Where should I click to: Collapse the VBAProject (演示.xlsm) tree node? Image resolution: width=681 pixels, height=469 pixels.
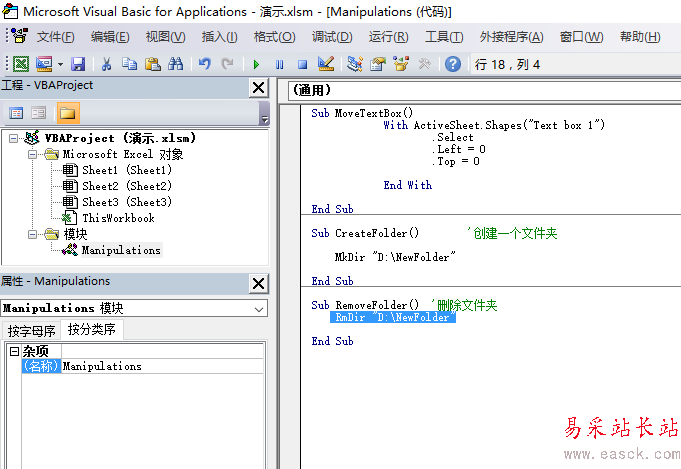point(13,138)
